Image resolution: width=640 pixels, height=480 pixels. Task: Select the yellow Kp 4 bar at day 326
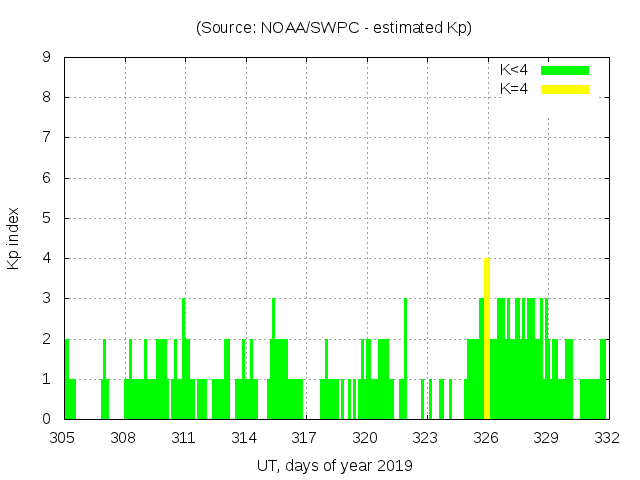[x=486, y=340]
